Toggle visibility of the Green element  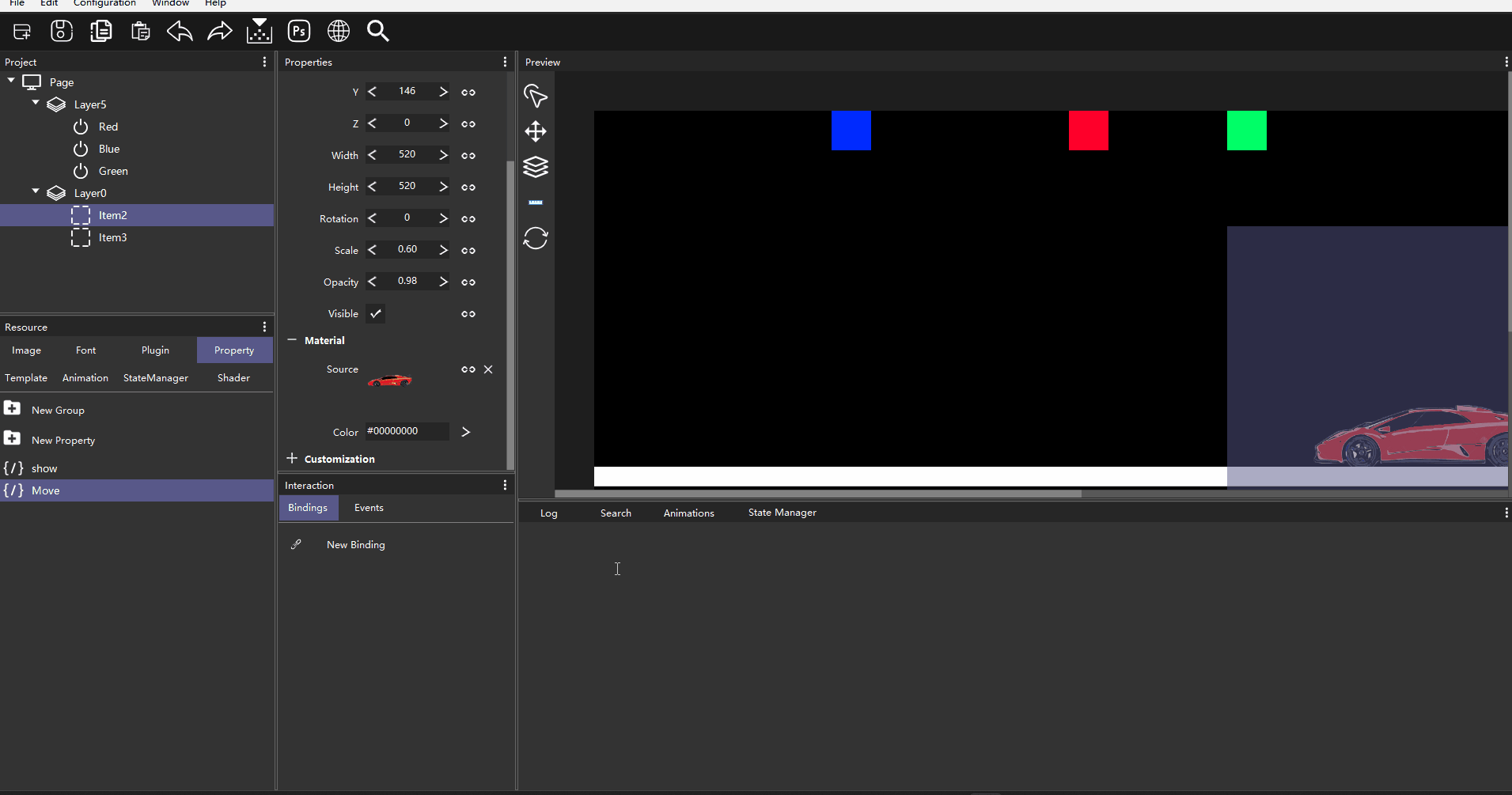click(x=81, y=171)
